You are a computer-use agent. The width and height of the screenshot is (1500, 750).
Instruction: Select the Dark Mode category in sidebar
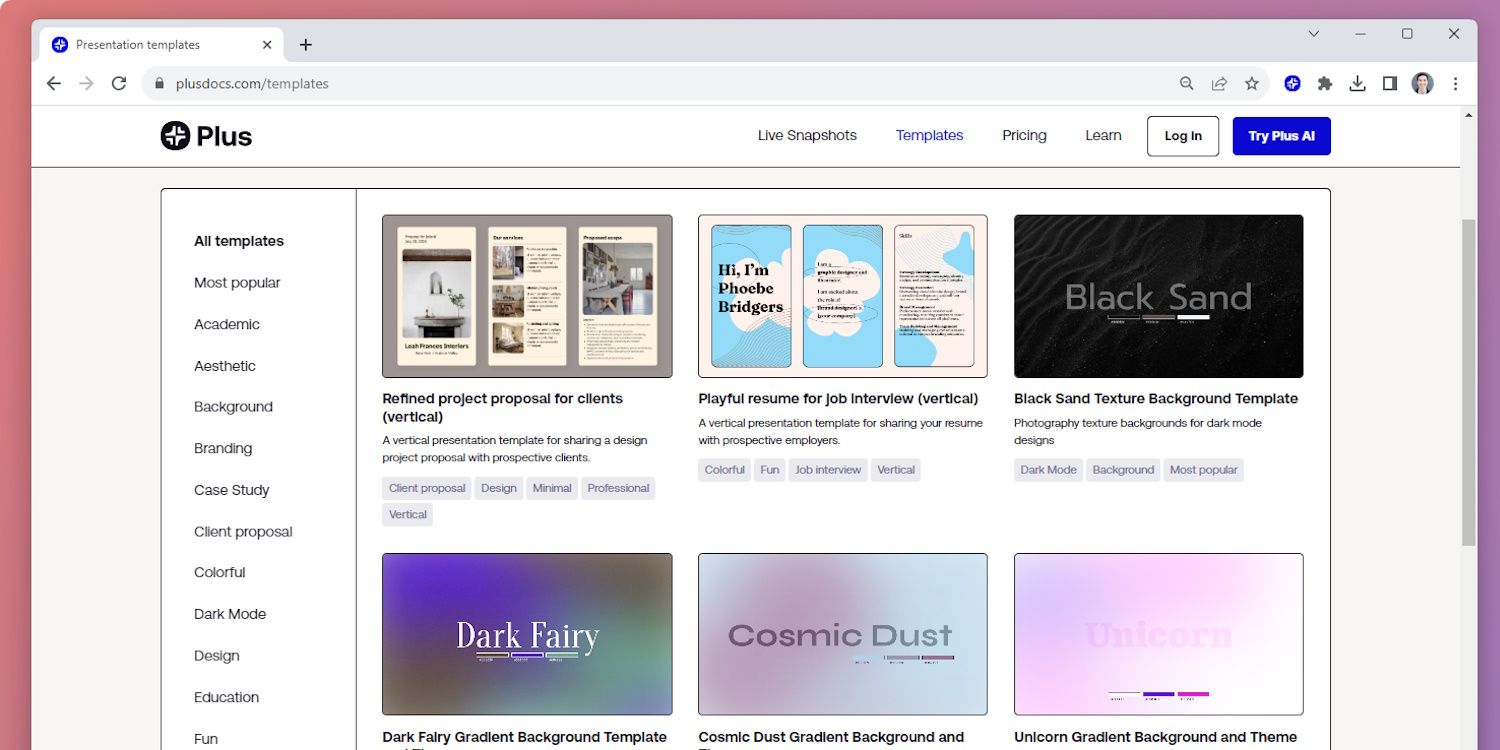click(230, 614)
